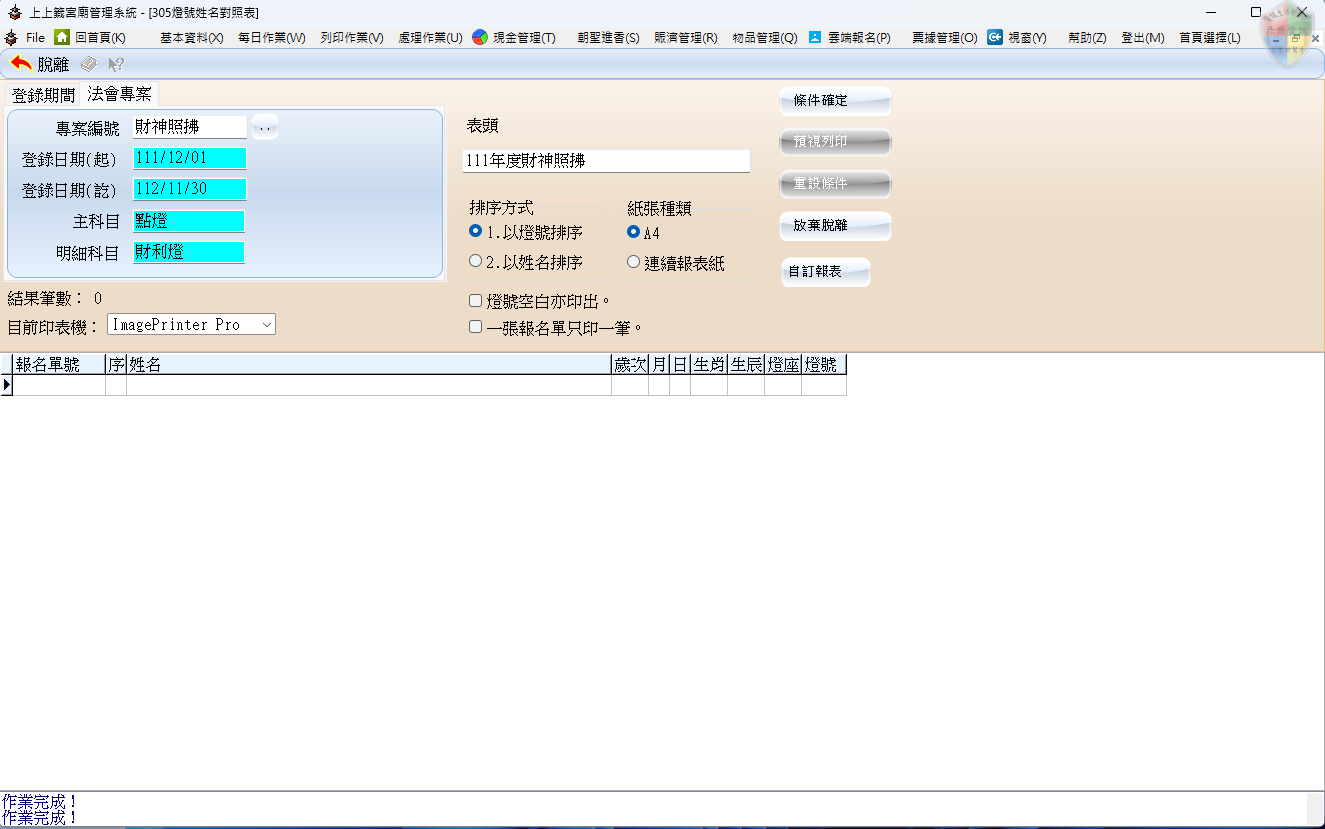1325x829 pixels.
Task: Click the 自訂報表 button
Action: [825, 272]
